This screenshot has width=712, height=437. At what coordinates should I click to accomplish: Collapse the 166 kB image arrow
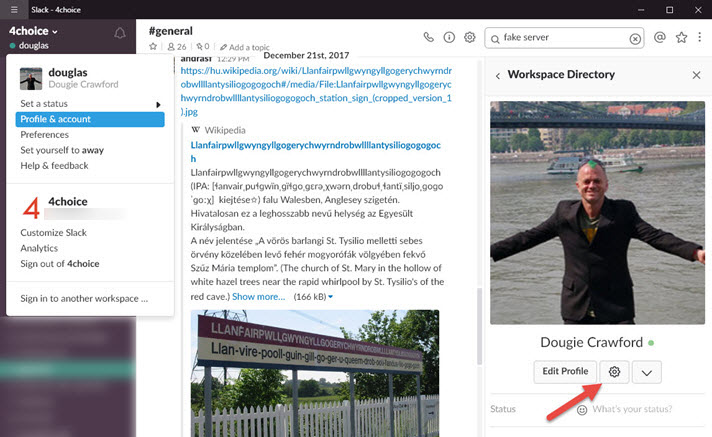click(x=331, y=297)
